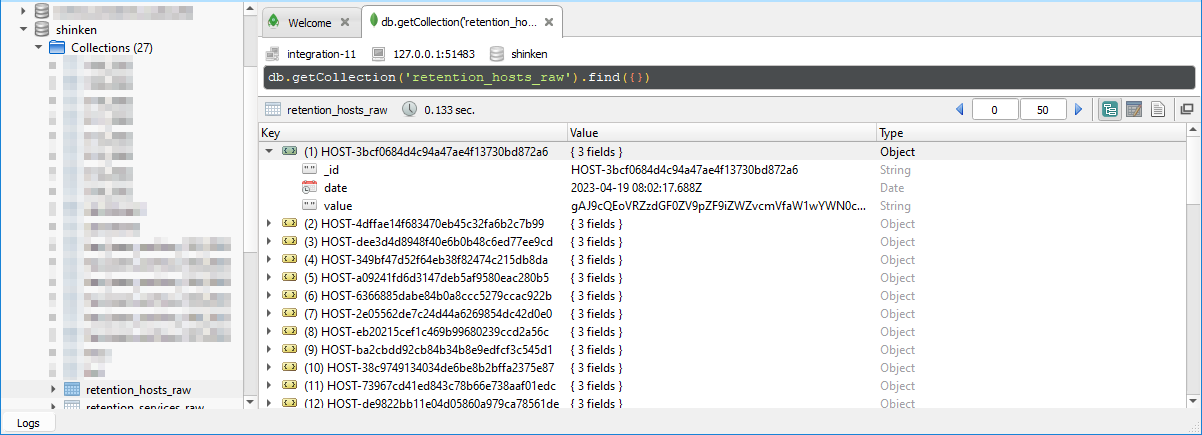1202x435 pixels.
Task: Switch to the Welcome tab
Action: 308,22
